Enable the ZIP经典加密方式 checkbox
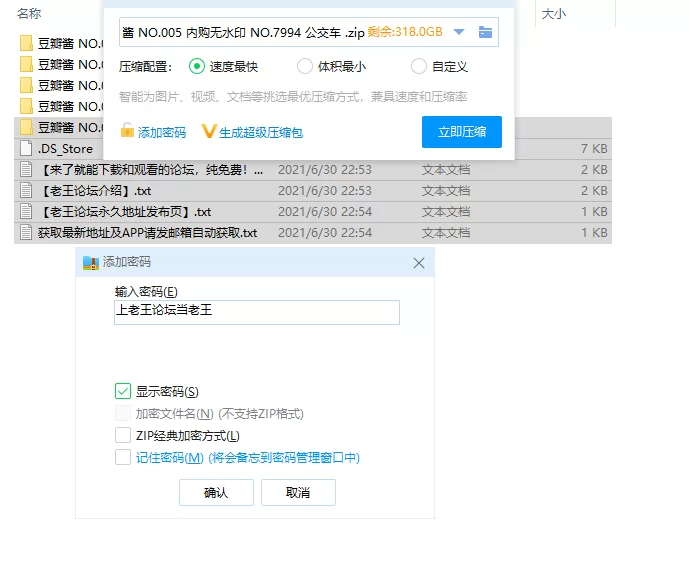 tap(123, 436)
